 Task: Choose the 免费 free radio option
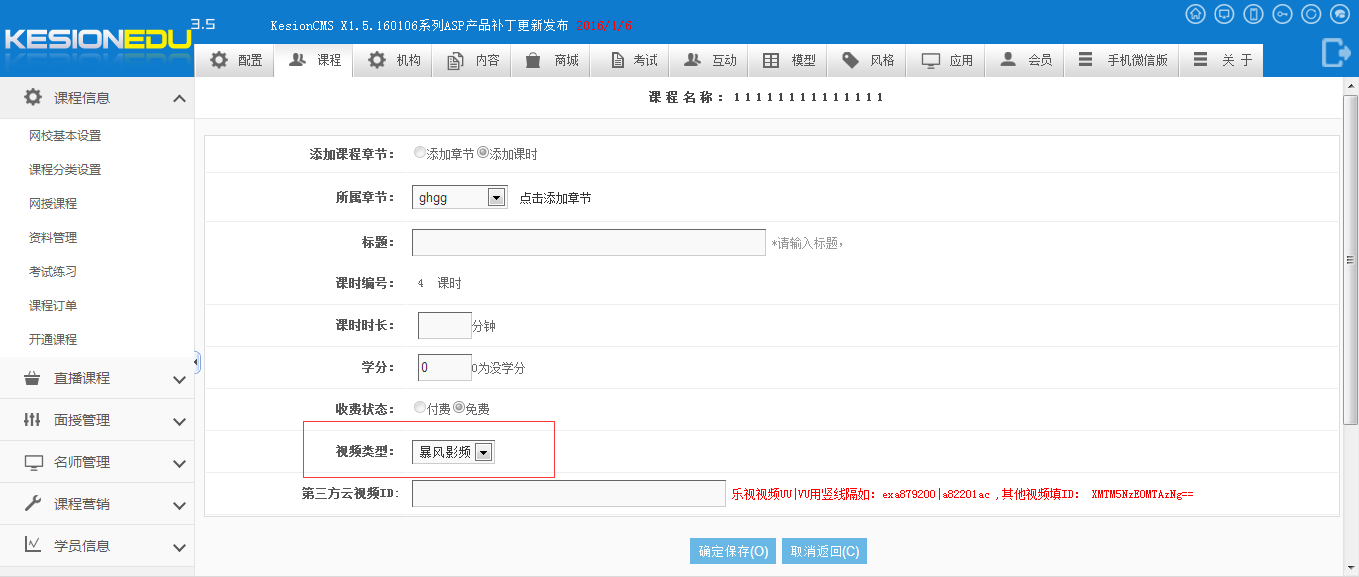[459, 408]
